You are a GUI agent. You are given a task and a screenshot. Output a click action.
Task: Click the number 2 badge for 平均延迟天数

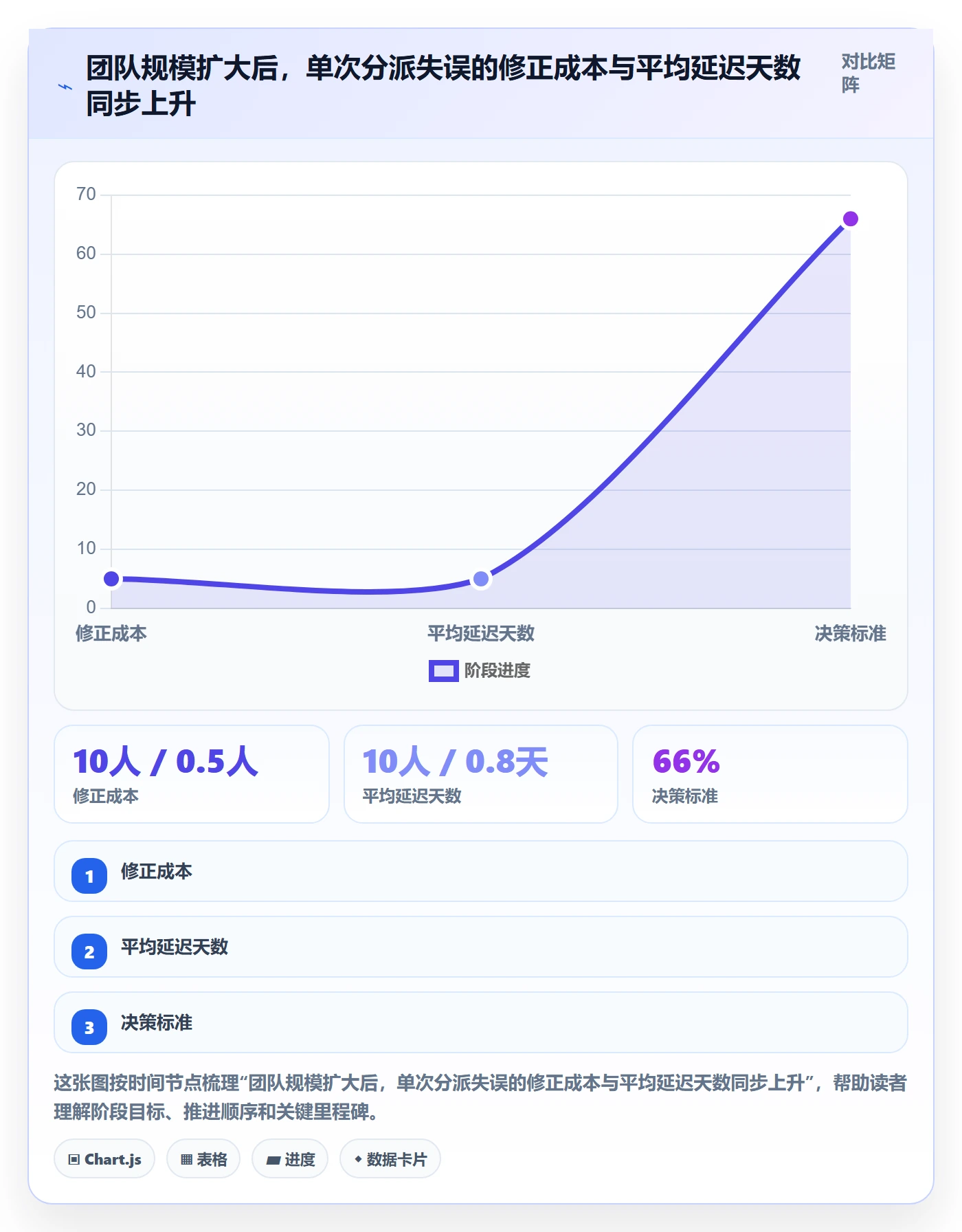(89, 951)
